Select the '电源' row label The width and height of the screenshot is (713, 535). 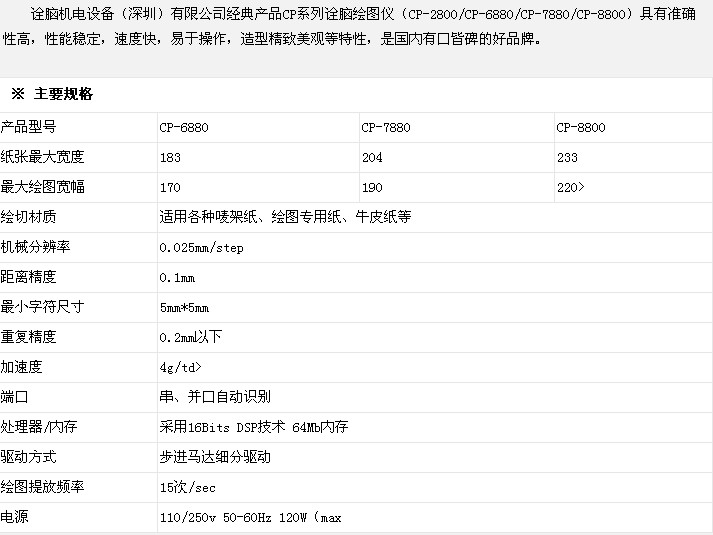[x=14, y=517]
